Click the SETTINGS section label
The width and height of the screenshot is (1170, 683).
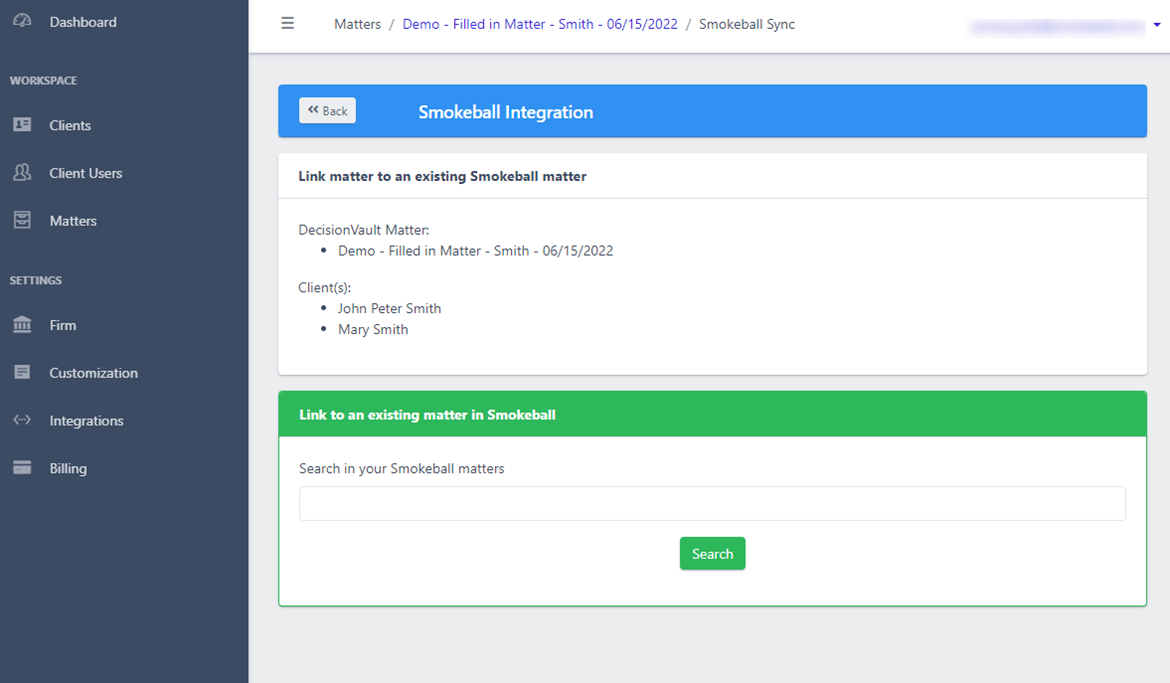point(36,281)
